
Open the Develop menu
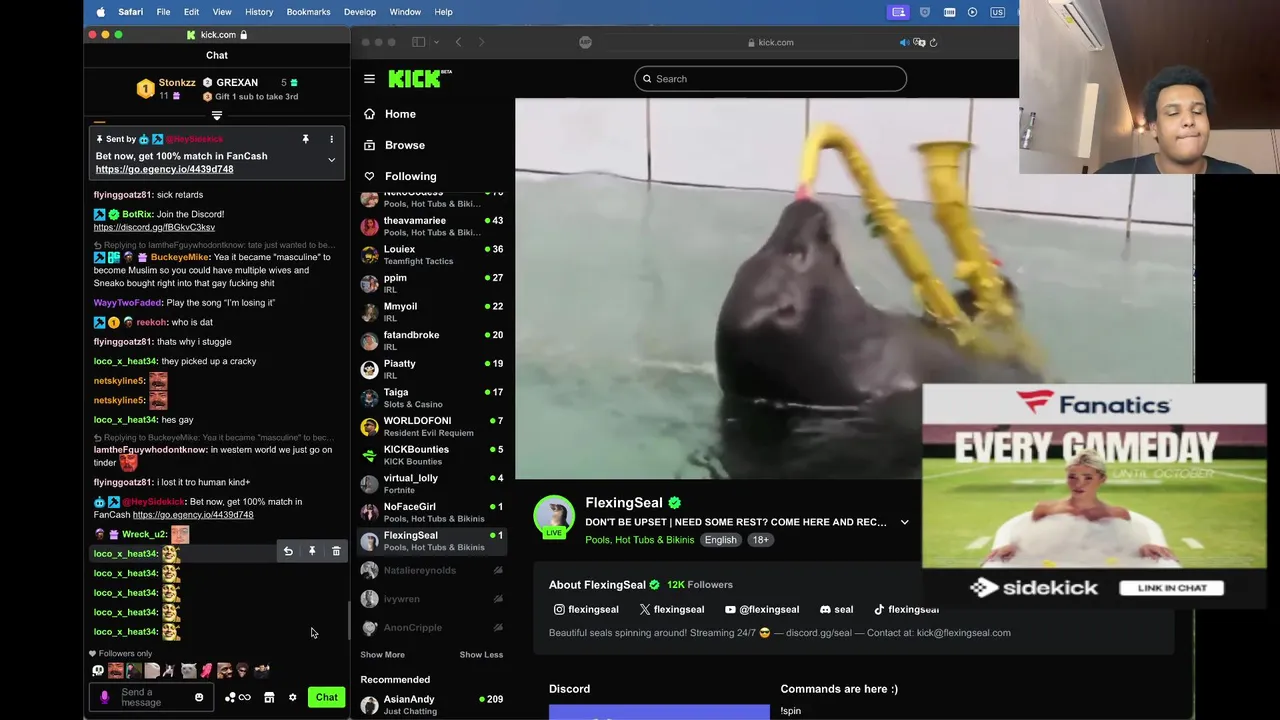coord(360,12)
